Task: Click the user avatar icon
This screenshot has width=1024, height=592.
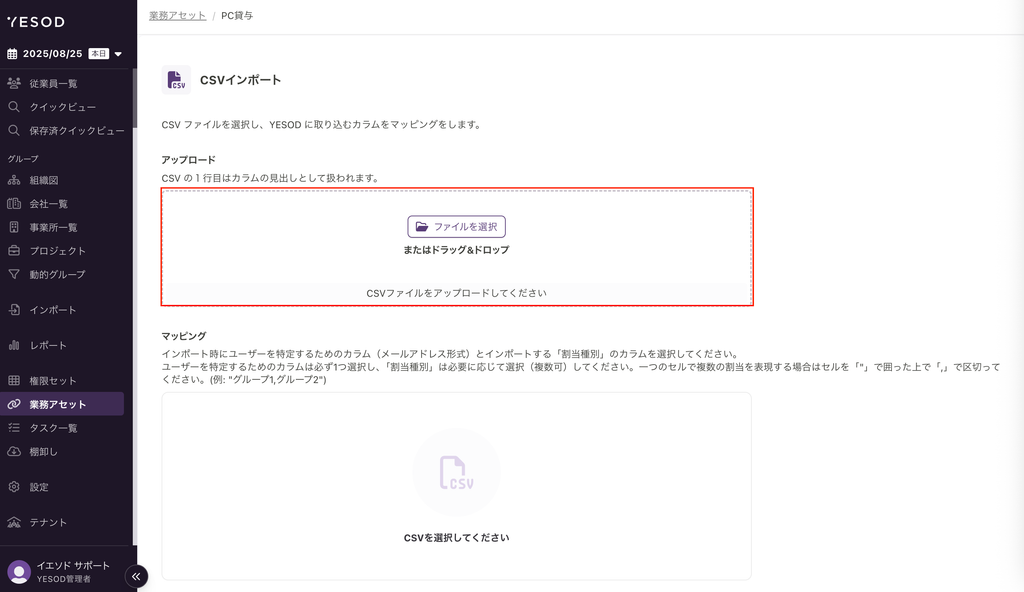Action: click(x=19, y=572)
